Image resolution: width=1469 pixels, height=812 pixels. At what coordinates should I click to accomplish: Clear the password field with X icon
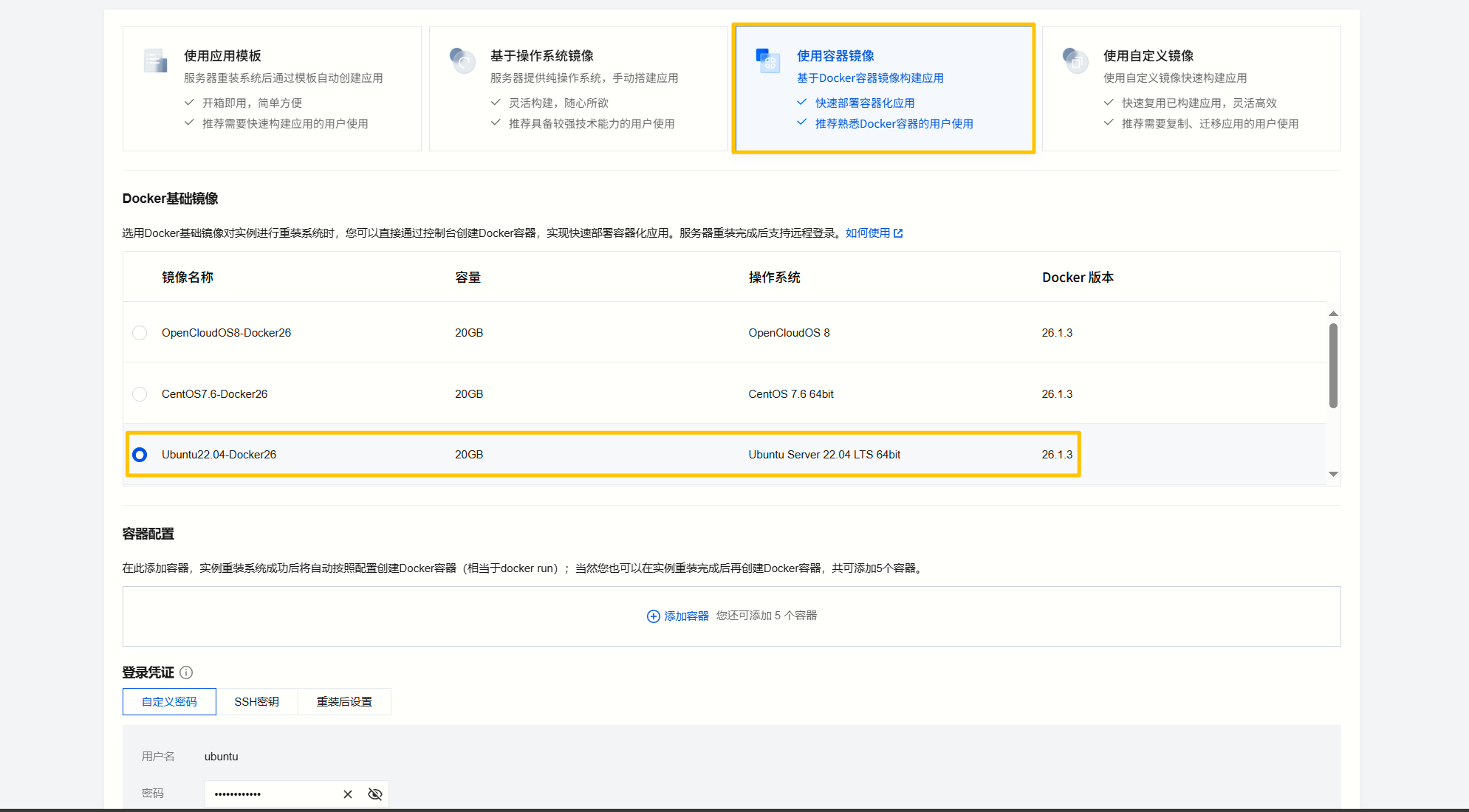click(x=348, y=794)
